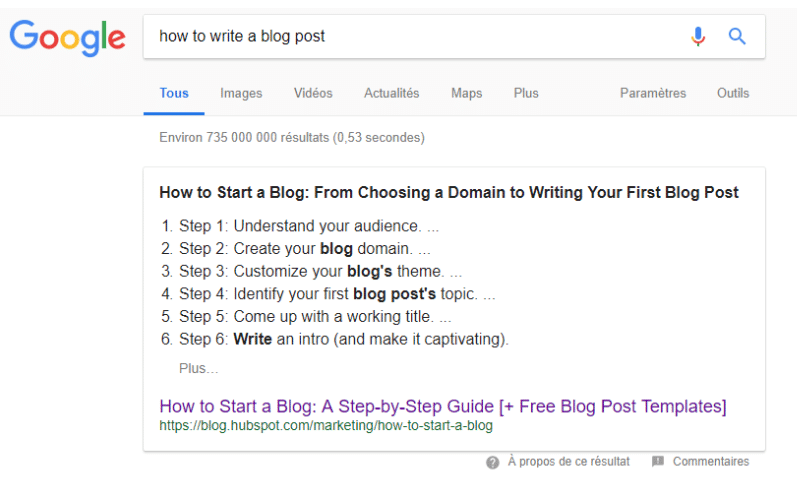Click the magnifying glass search icon
Image resolution: width=797 pixels, height=479 pixels.
click(x=737, y=37)
